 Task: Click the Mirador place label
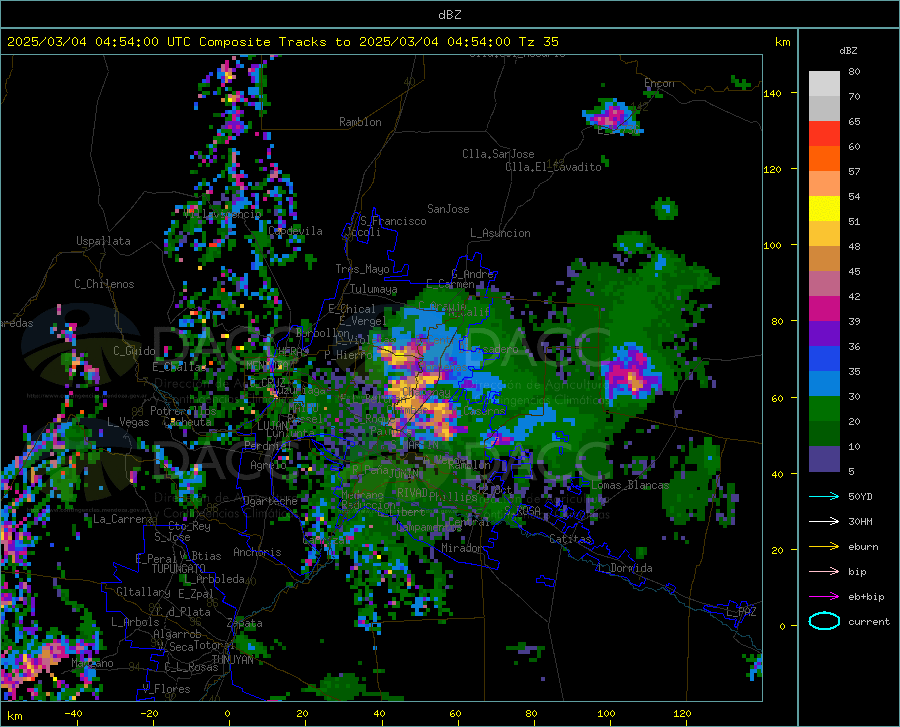pos(462,548)
